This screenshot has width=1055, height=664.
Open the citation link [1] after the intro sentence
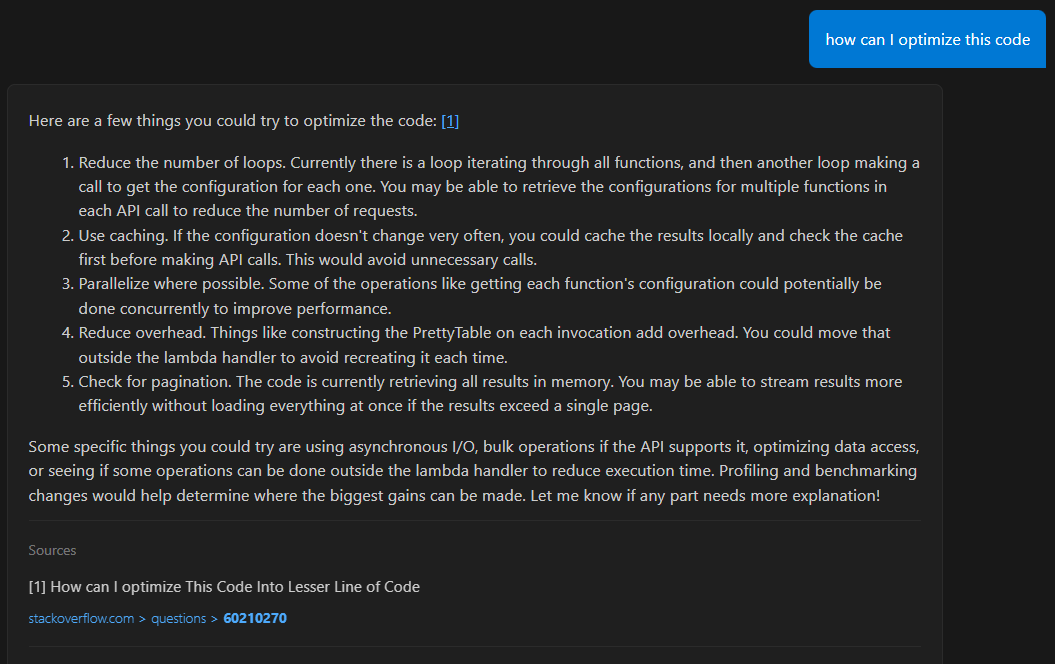(x=450, y=120)
